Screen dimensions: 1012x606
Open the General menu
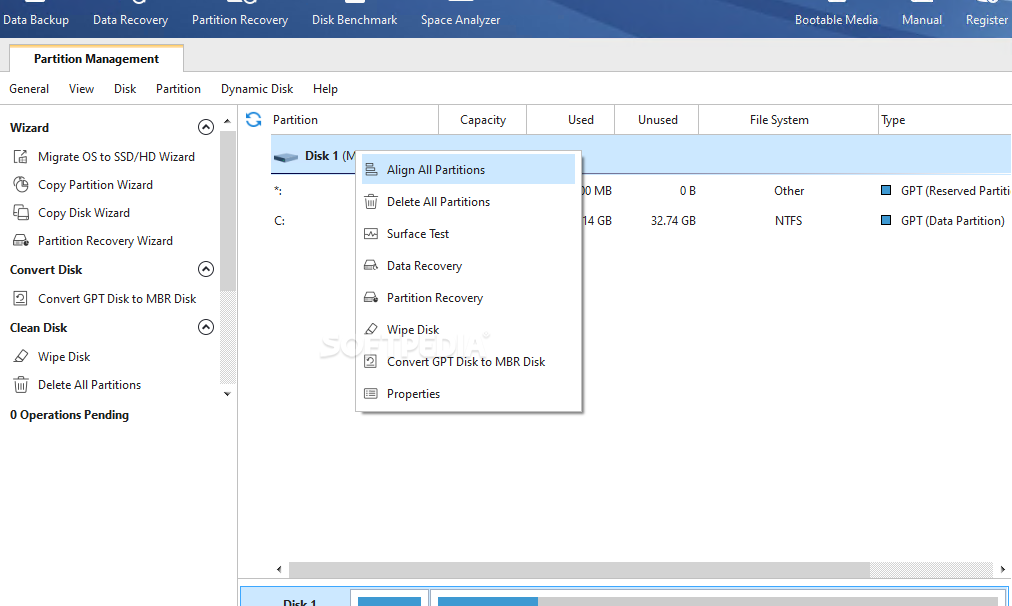click(x=29, y=89)
